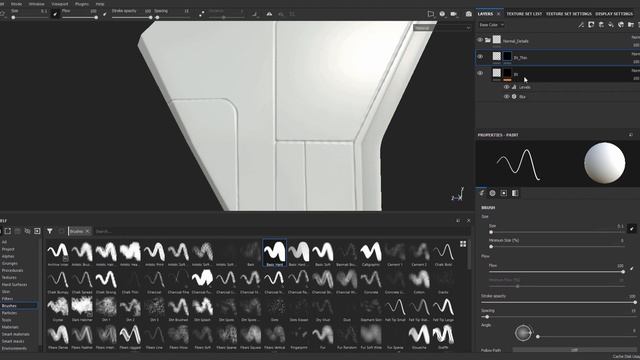Screen dimensions: 640x360
Task: Click the add folder icon in Layers toolbar
Action: pos(631,25)
